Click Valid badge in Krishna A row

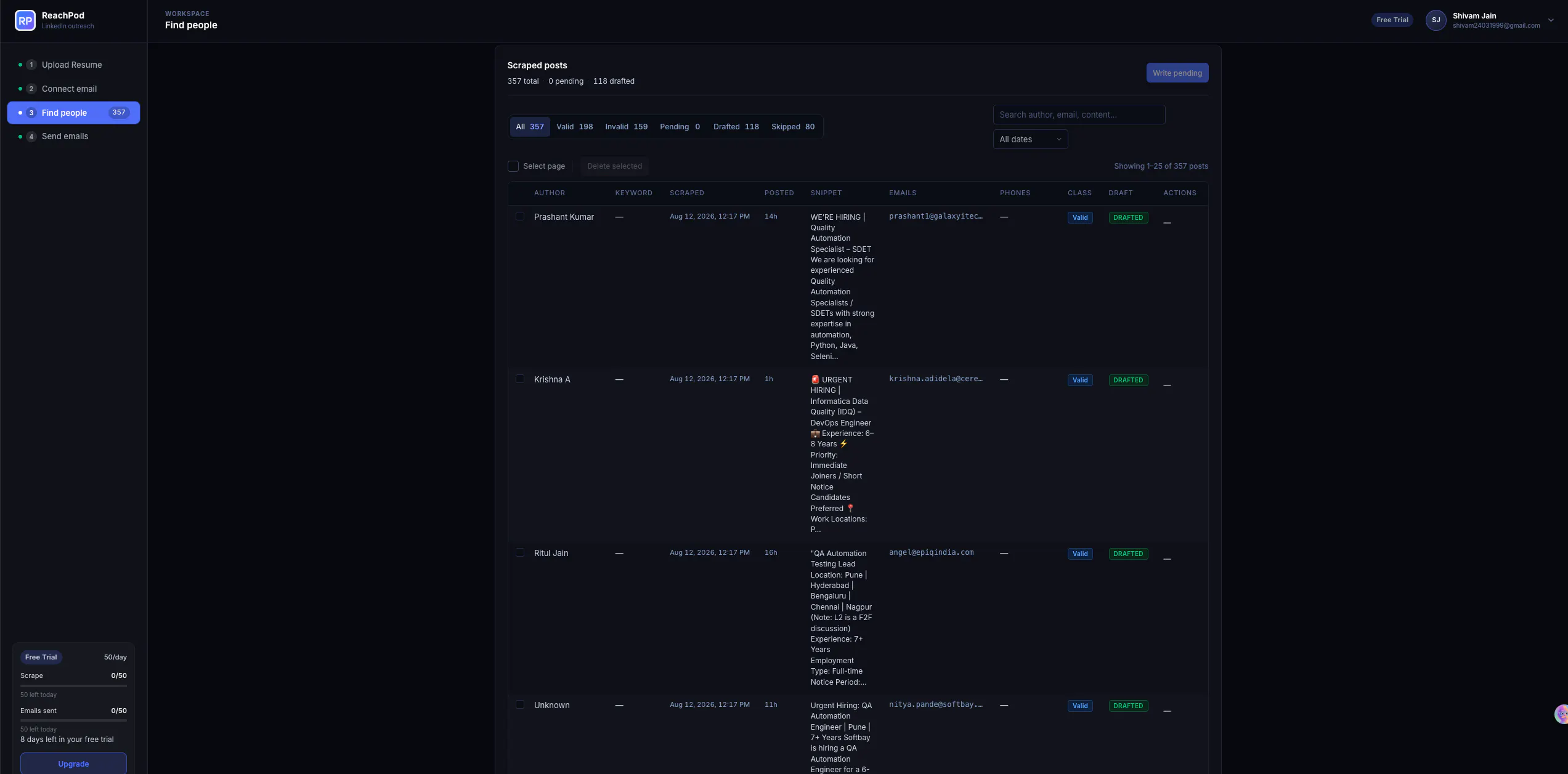1079,381
